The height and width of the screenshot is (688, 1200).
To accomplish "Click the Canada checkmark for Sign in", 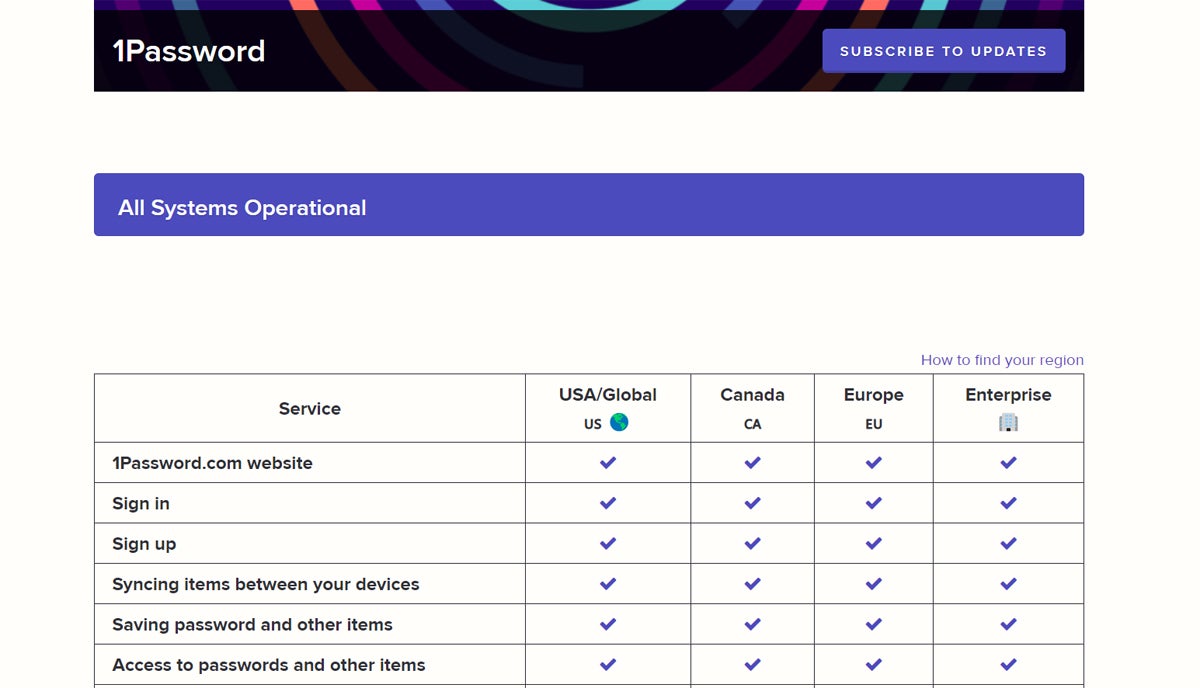I will point(752,503).
